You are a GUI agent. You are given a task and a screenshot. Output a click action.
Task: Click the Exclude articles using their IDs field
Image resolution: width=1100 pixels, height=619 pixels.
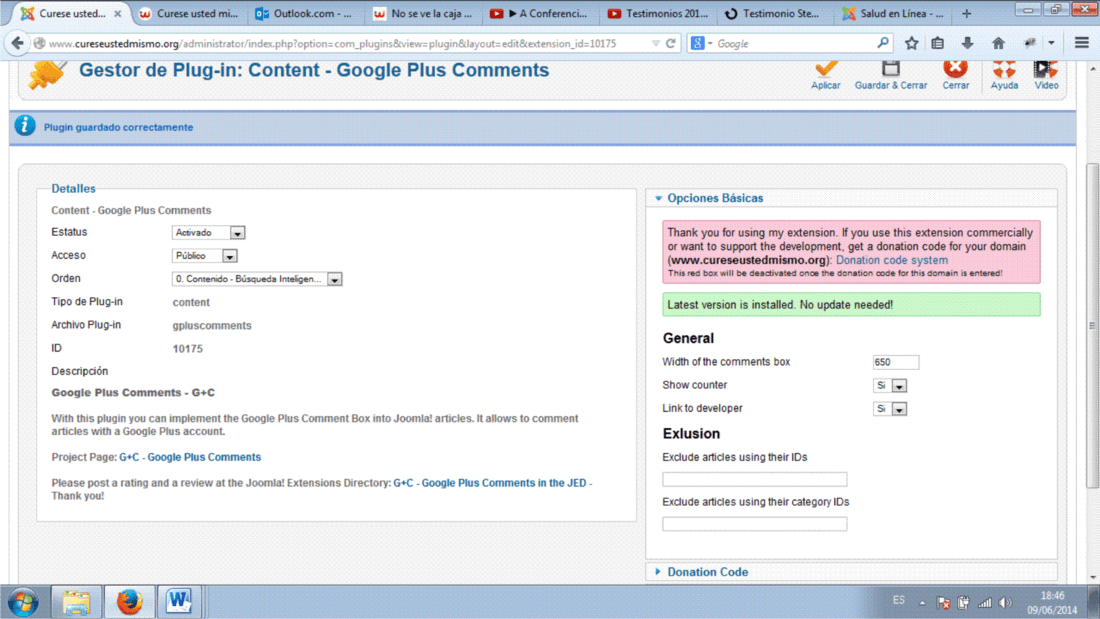[x=754, y=479]
